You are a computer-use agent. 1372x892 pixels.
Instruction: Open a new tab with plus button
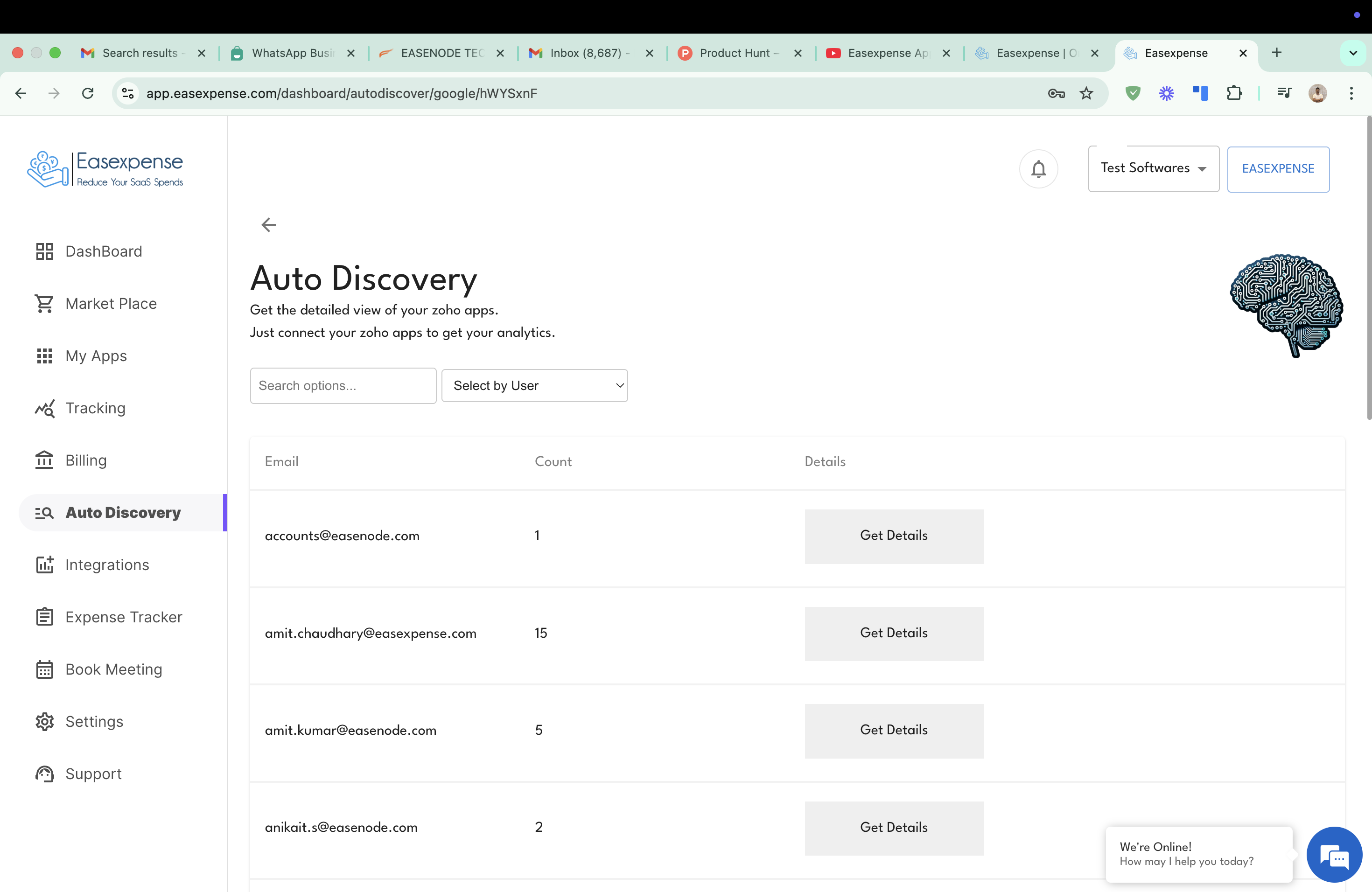click(x=1277, y=53)
